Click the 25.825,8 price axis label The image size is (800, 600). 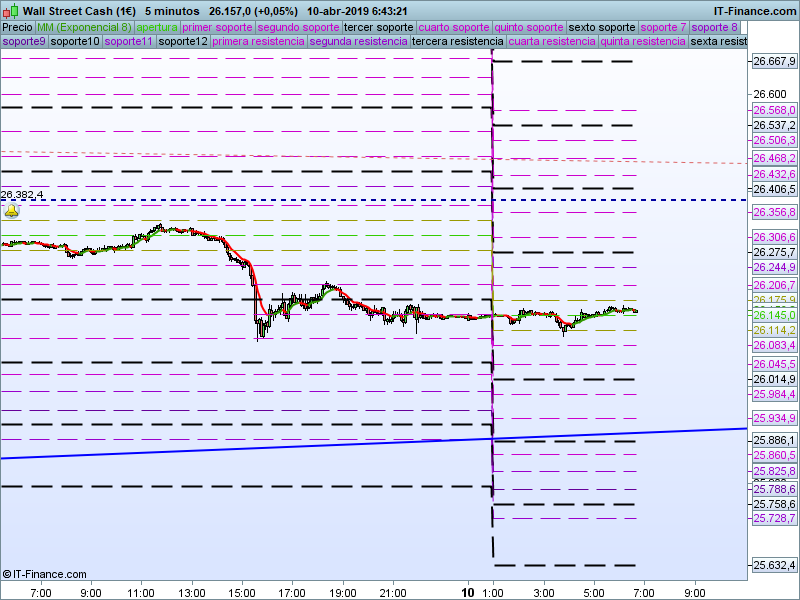774,471
